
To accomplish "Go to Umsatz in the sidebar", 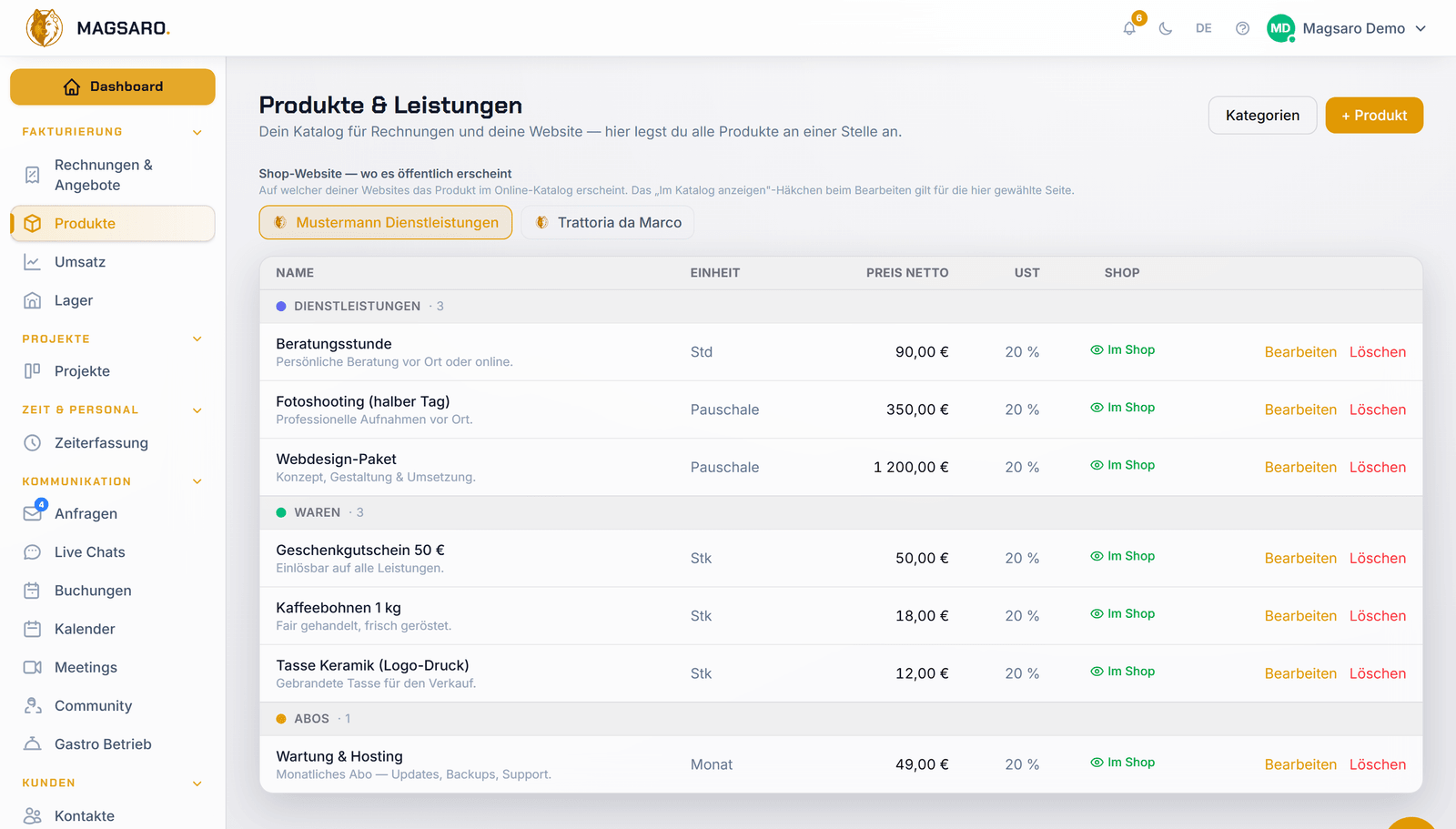I will click(113, 262).
